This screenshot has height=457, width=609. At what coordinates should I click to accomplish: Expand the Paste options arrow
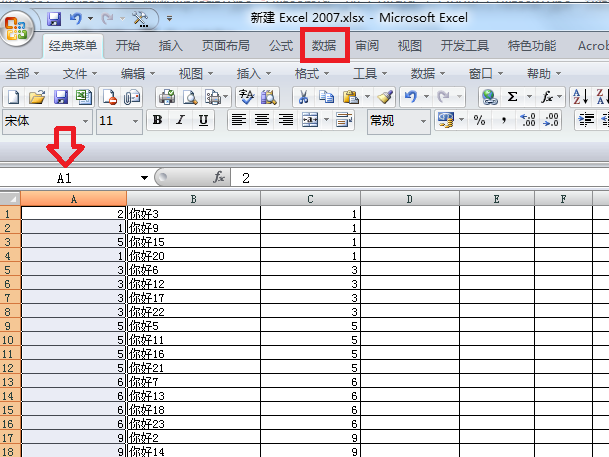click(367, 97)
